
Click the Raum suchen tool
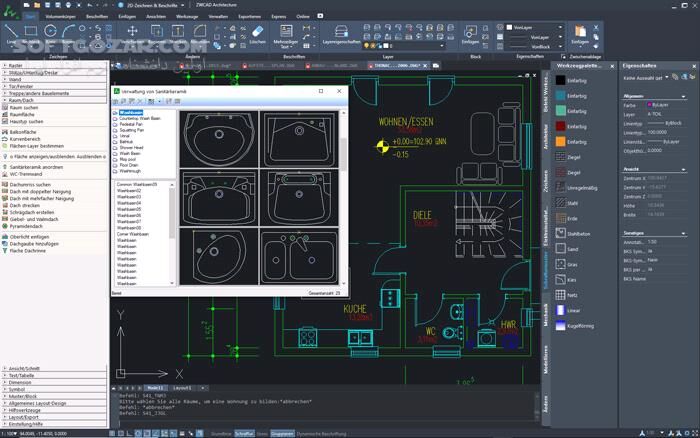(x=24, y=106)
